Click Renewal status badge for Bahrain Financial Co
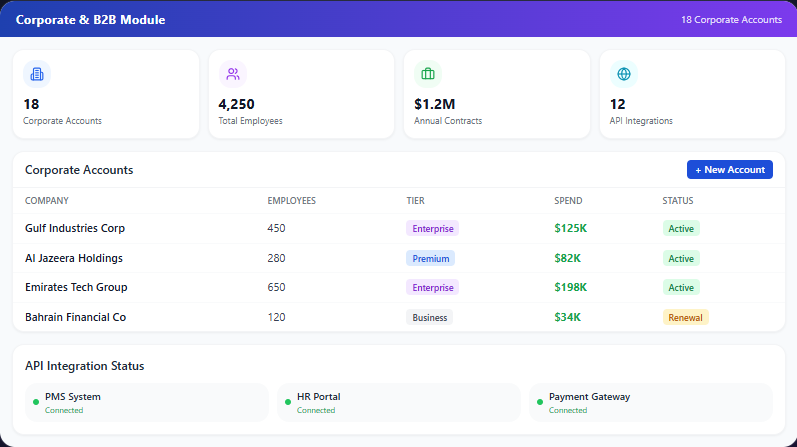 (x=685, y=317)
